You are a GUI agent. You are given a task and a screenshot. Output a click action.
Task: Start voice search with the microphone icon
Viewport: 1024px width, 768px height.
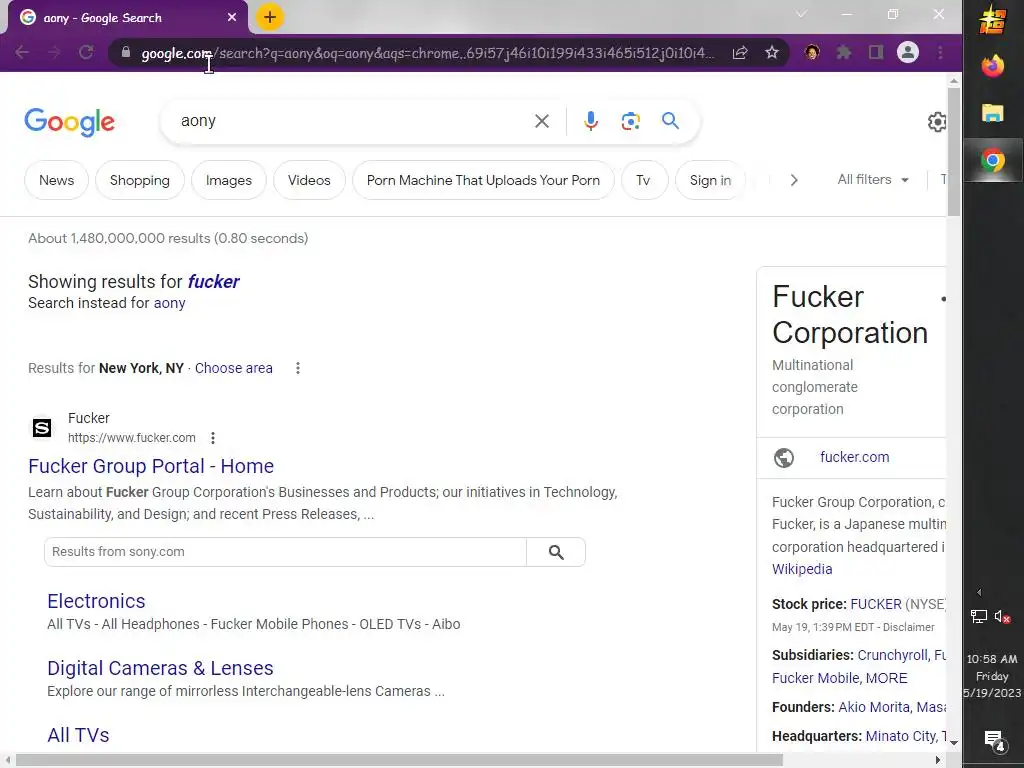pos(591,121)
